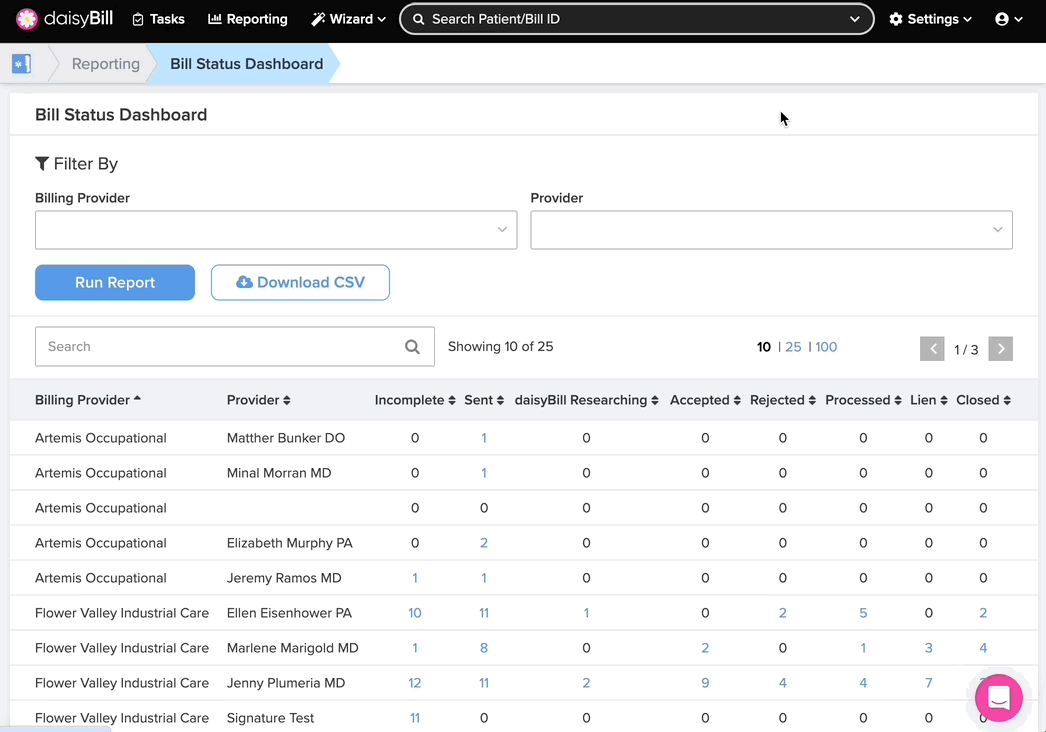Sort by Billing Provider column
This screenshot has height=732, width=1046.
pyautogui.click(x=88, y=400)
